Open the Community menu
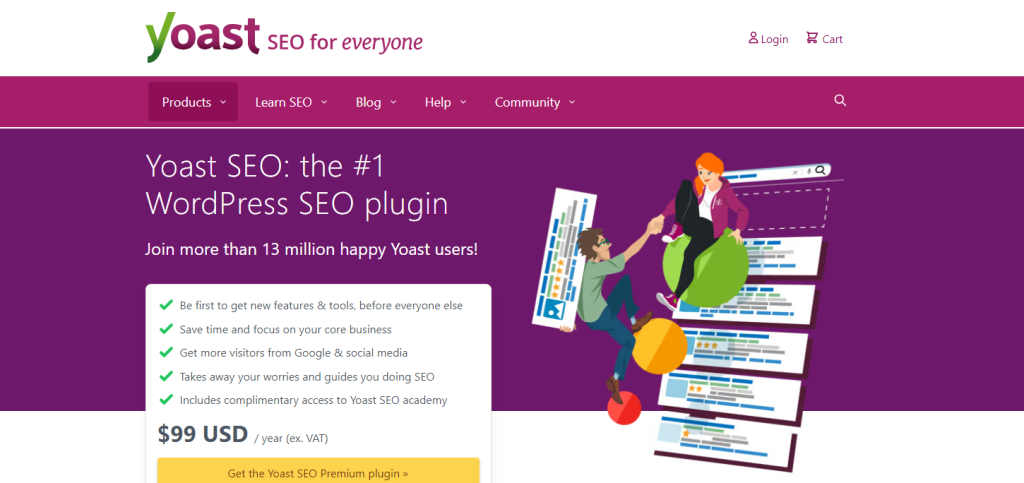This screenshot has width=1024, height=483. 535,102
